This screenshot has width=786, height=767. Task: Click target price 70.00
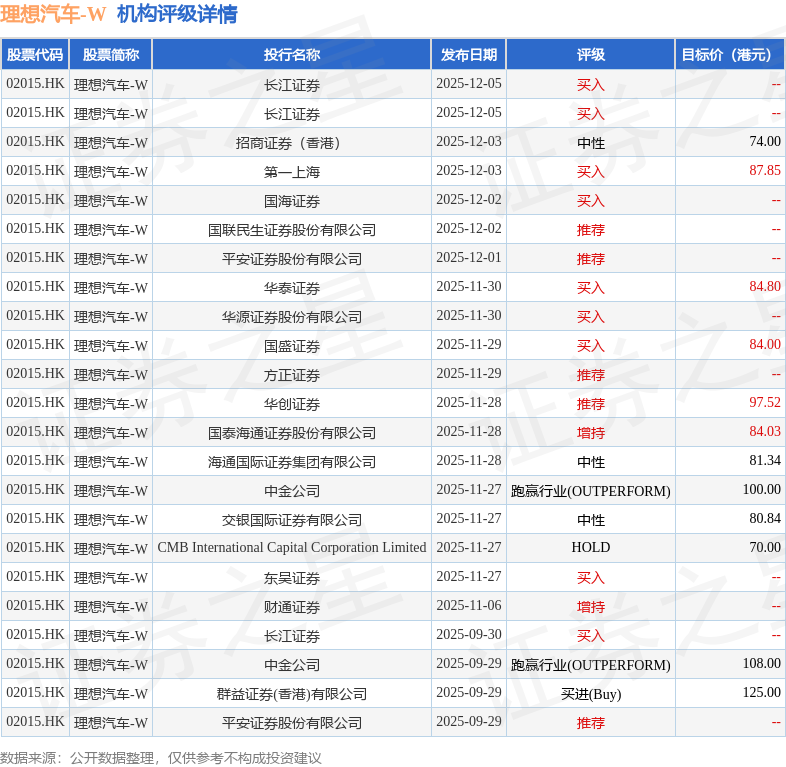point(765,547)
